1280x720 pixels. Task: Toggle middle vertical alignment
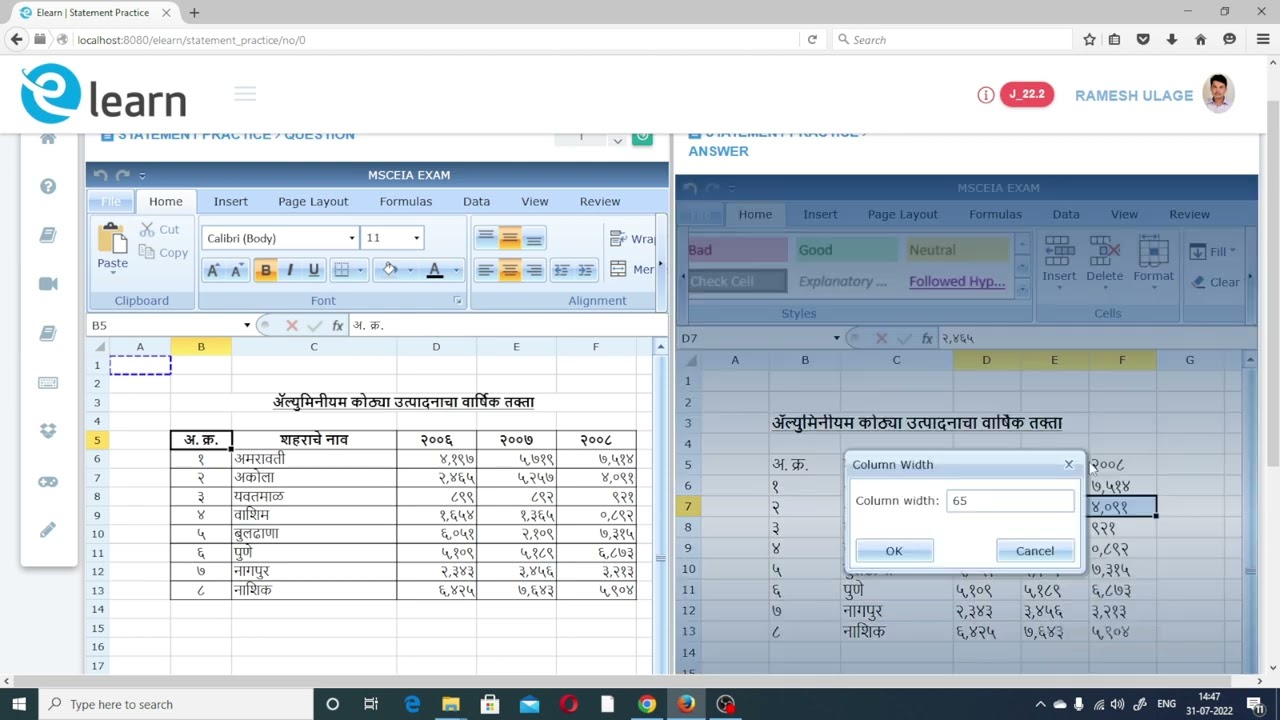(x=509, y=237)
